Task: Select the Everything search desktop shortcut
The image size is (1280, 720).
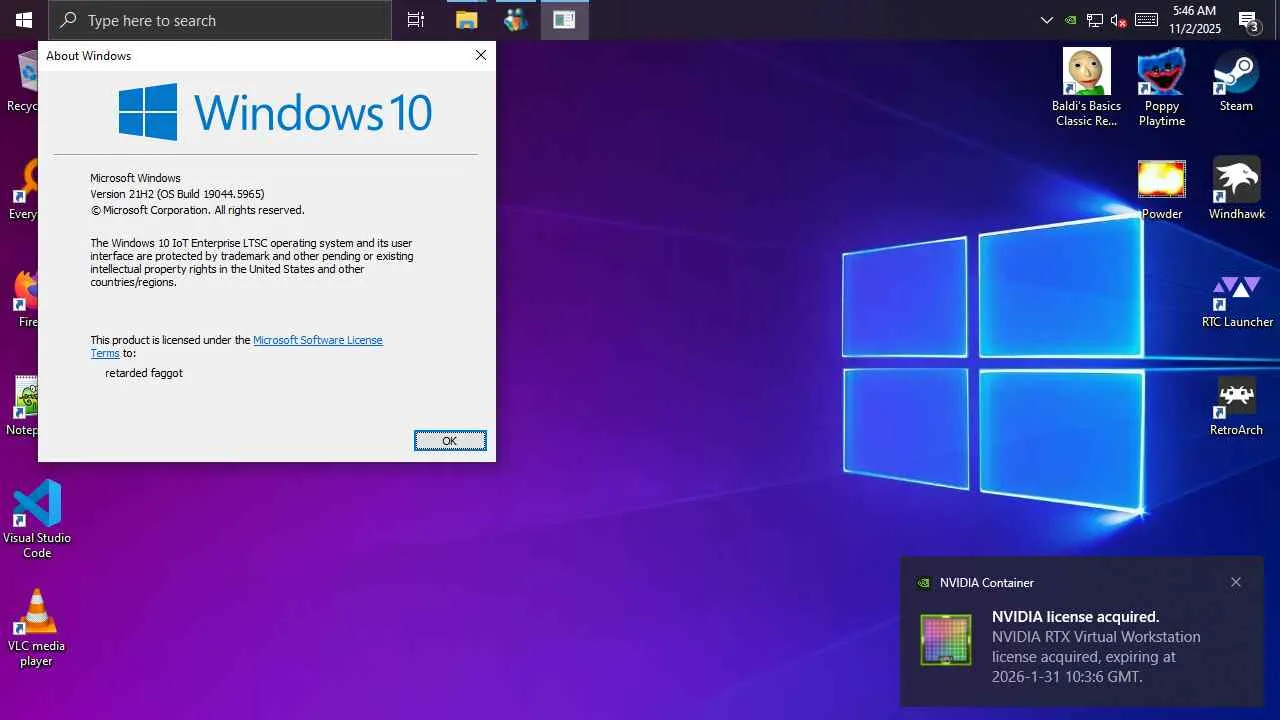Action: tap(23, 189)
